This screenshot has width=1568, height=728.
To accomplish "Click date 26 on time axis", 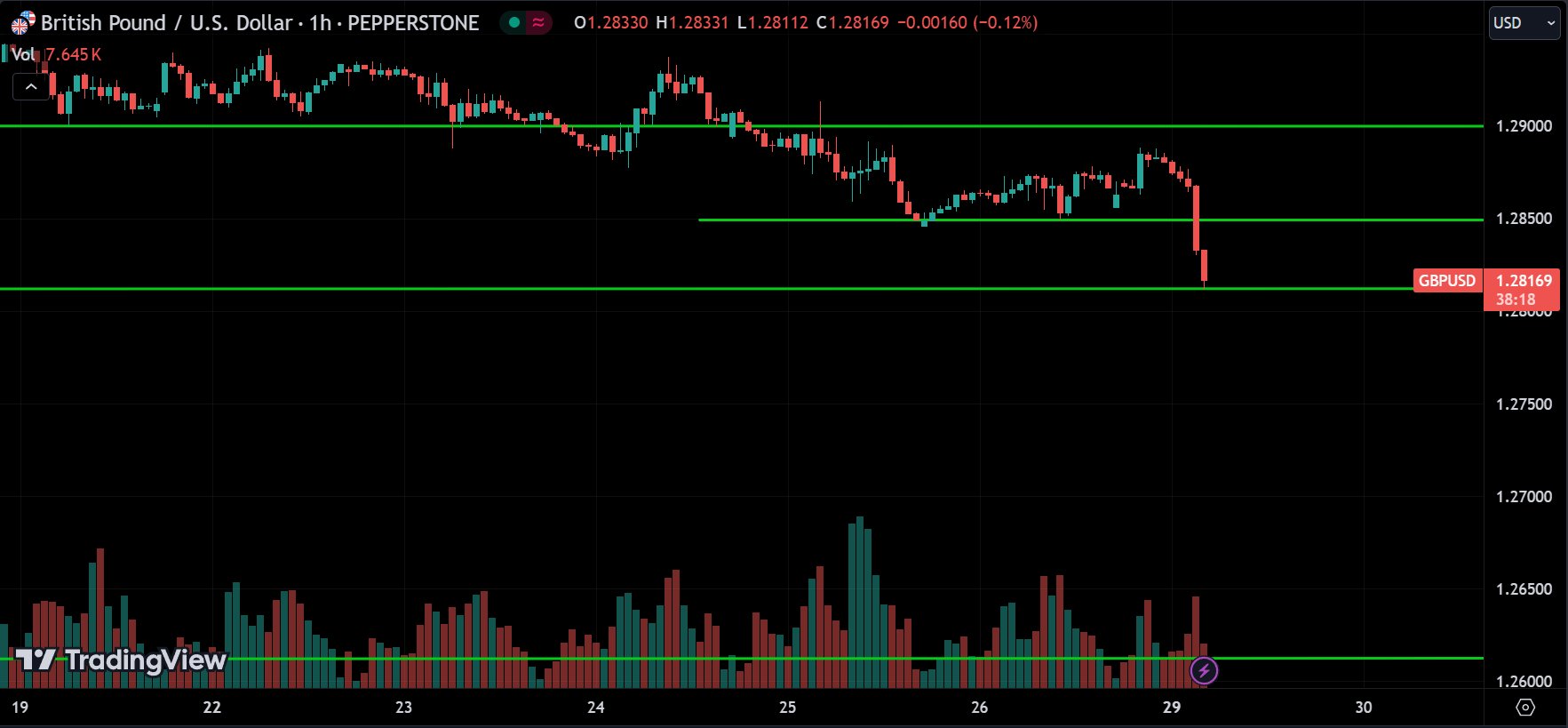I will tap(979, 708).
